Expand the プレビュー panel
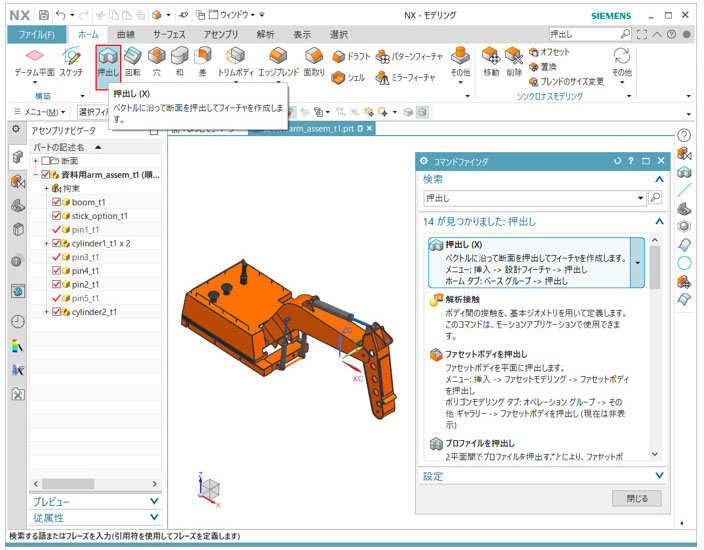Viewport: 704px width, 550px height. [x=154, y=501]
